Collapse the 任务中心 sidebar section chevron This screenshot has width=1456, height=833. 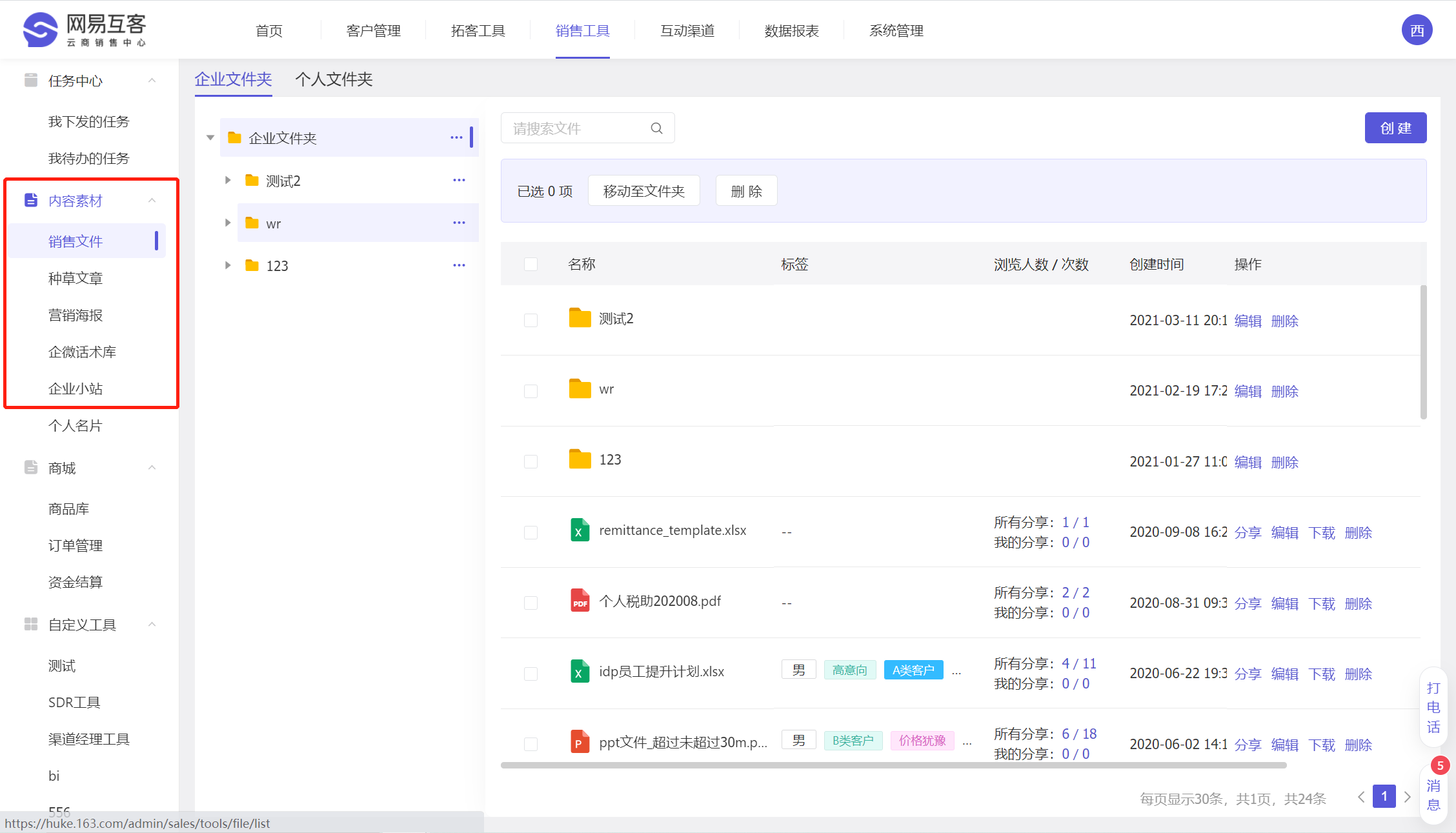pos(152,80)
